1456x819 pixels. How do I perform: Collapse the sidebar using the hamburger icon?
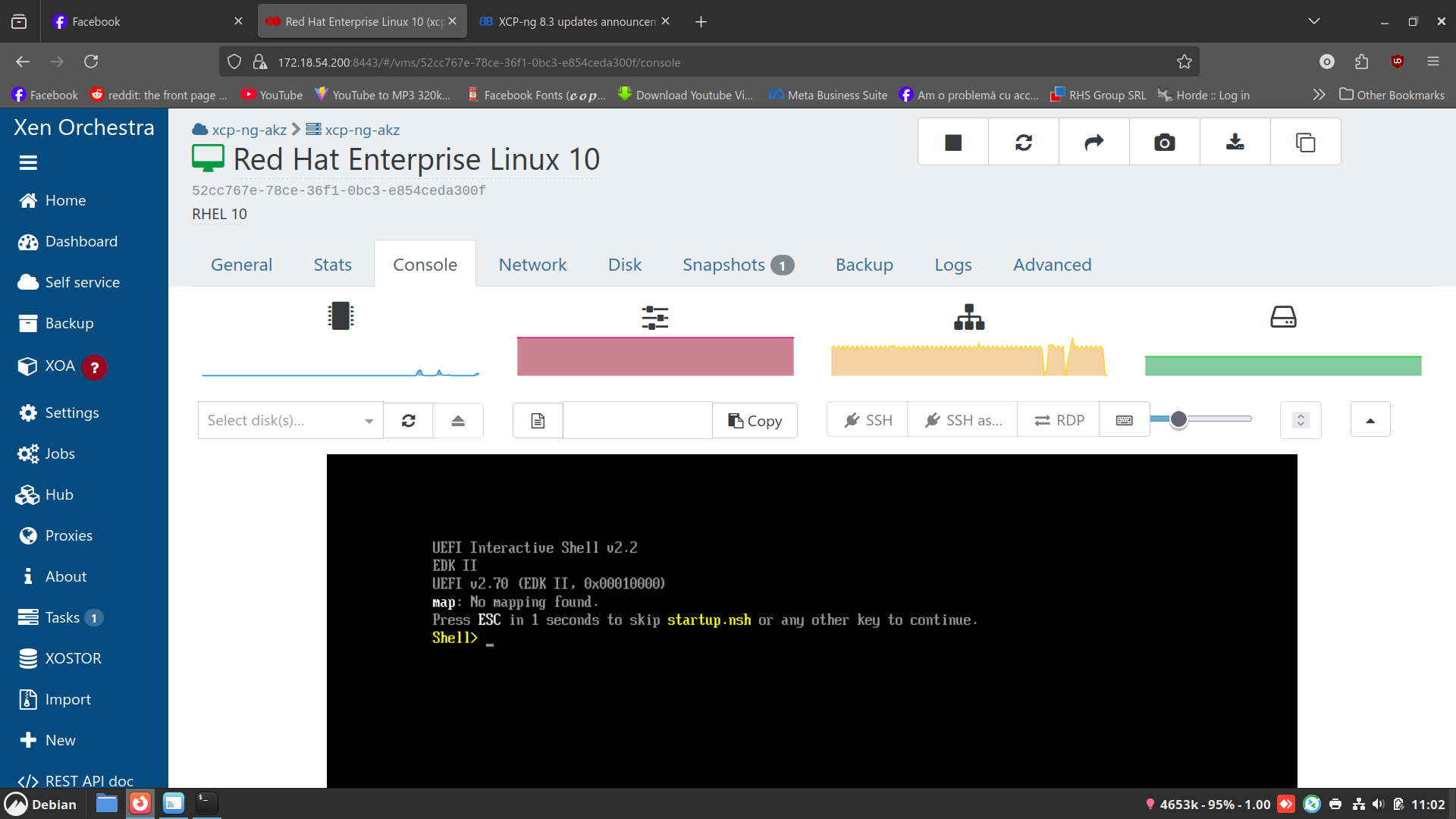[x=28, y=162]
